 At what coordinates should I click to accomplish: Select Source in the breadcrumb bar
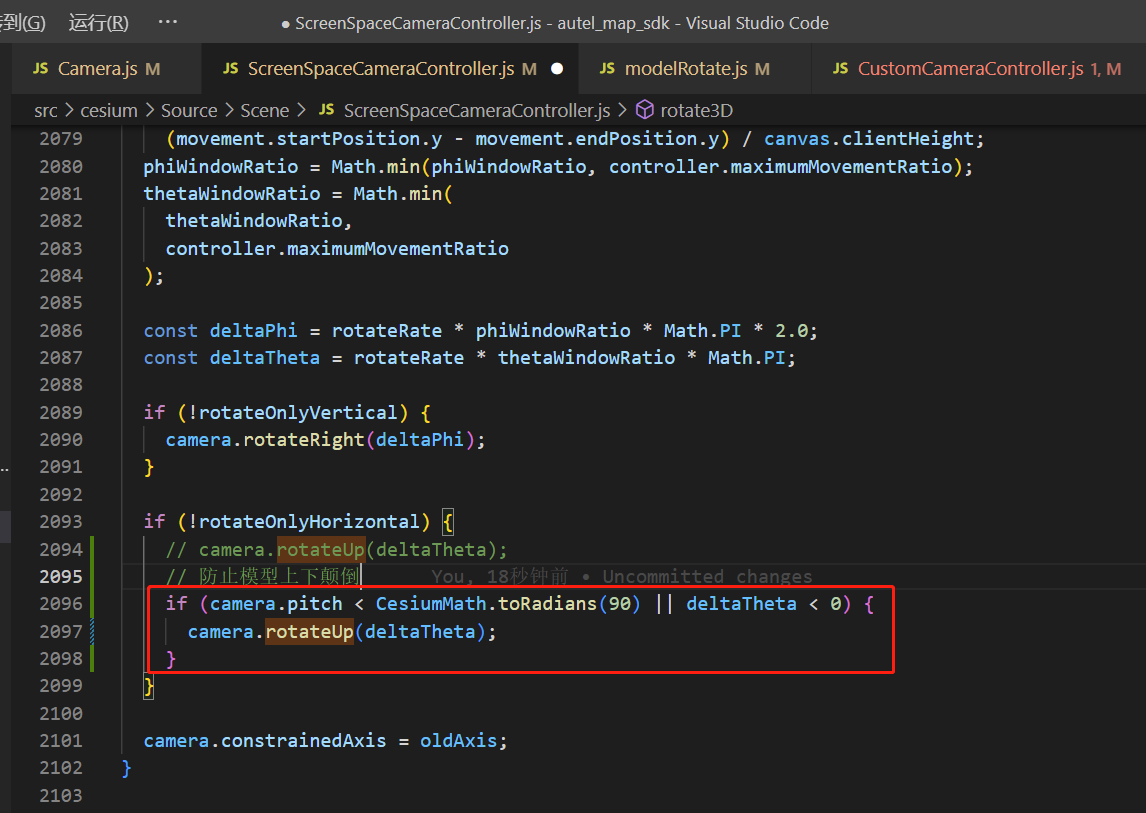189,110
